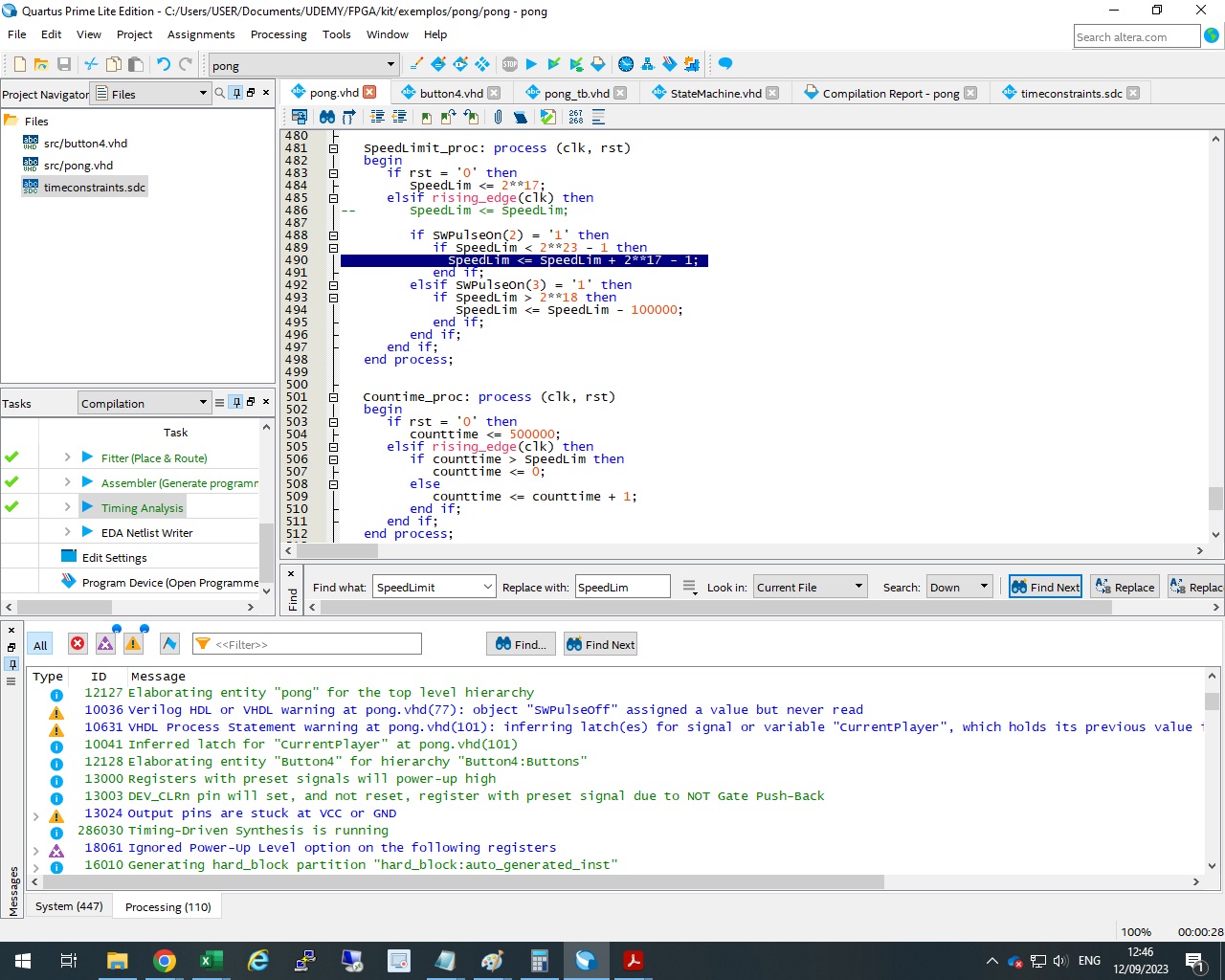
Task: Click the messages Filter input field
Action: click(316, 645)
